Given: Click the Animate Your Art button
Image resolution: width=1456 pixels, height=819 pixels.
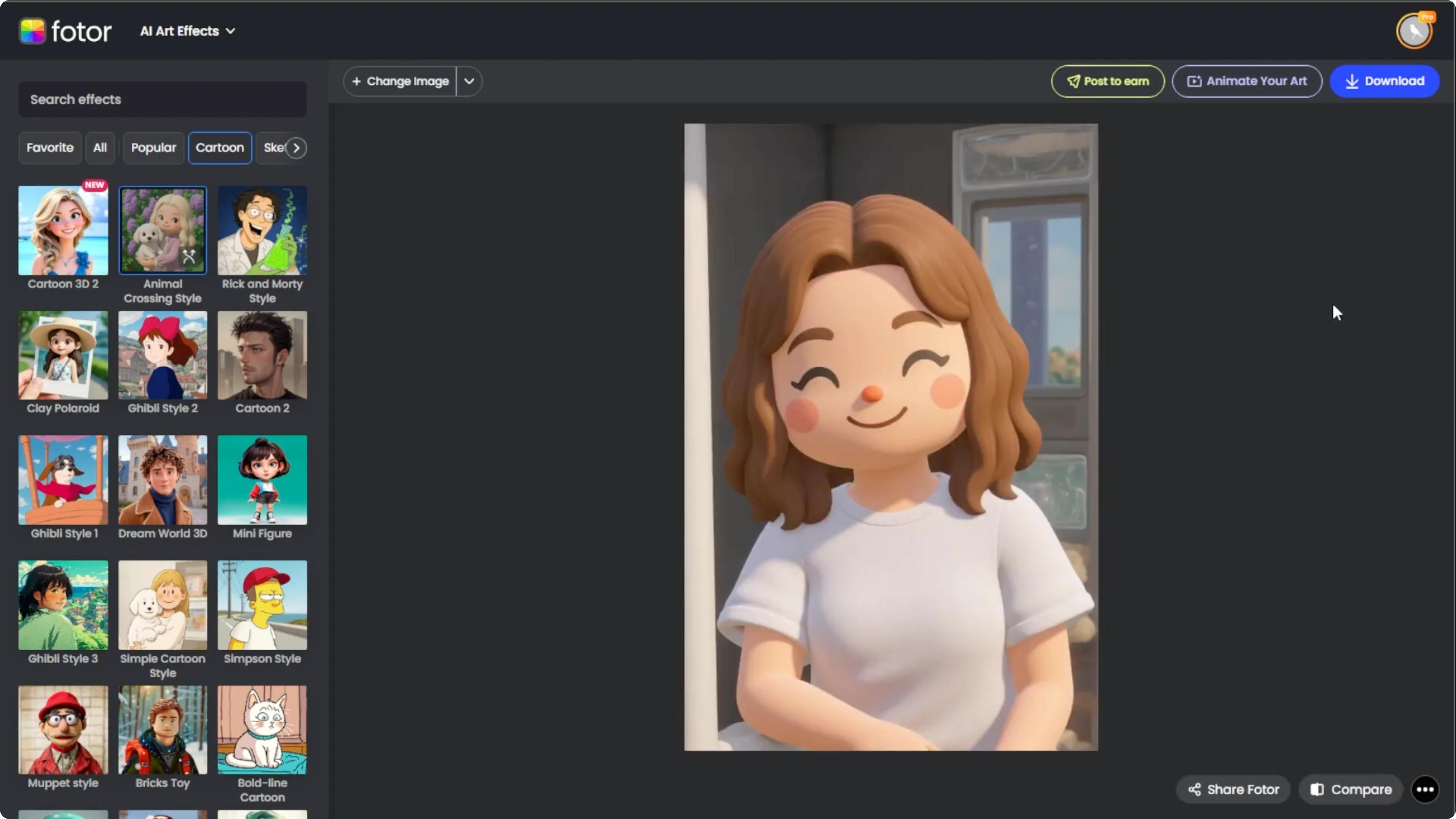Looking at the screenshot, I should tap(1247, 81).
